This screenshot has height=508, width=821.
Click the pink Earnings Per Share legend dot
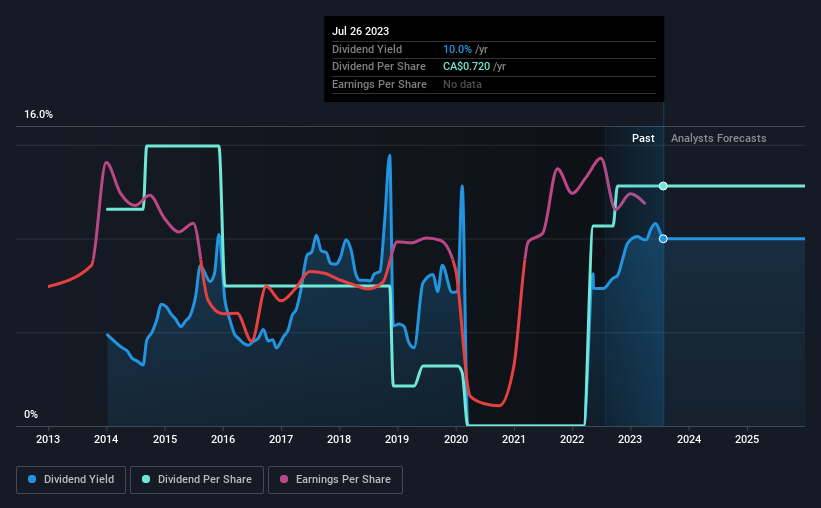(284, 479)
